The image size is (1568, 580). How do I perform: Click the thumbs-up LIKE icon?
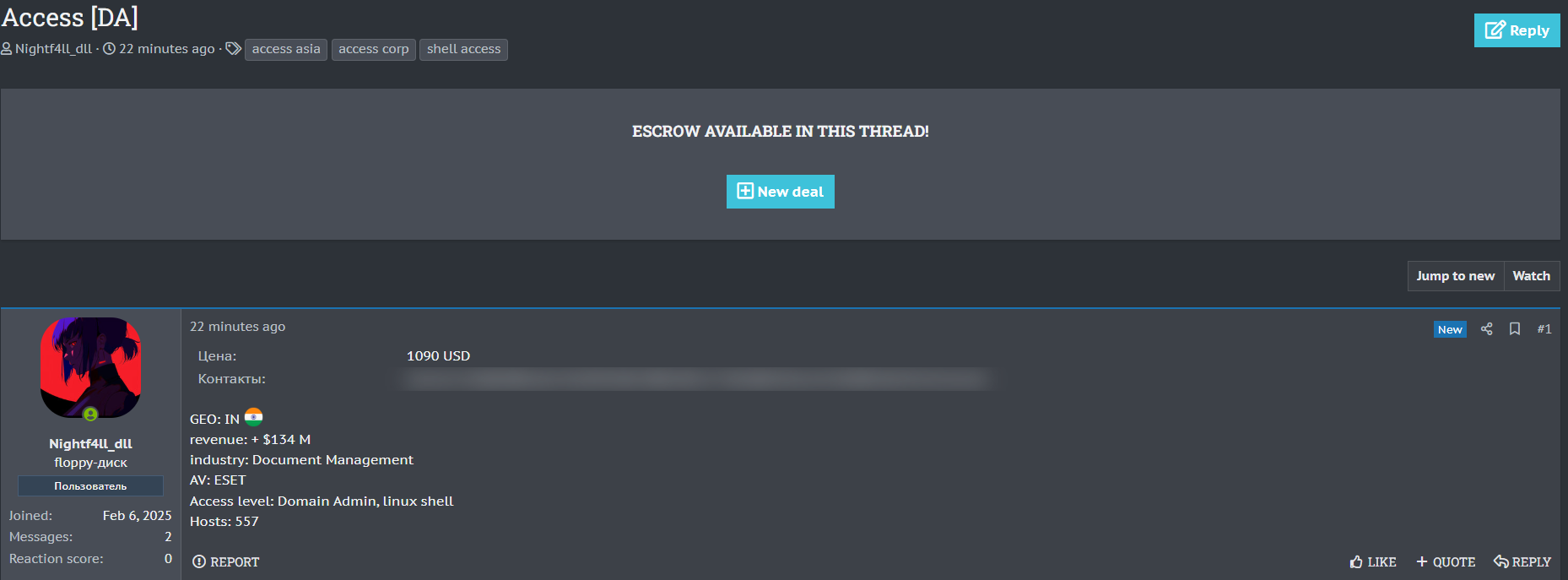pyautogui.click(x=1356, y=562)
